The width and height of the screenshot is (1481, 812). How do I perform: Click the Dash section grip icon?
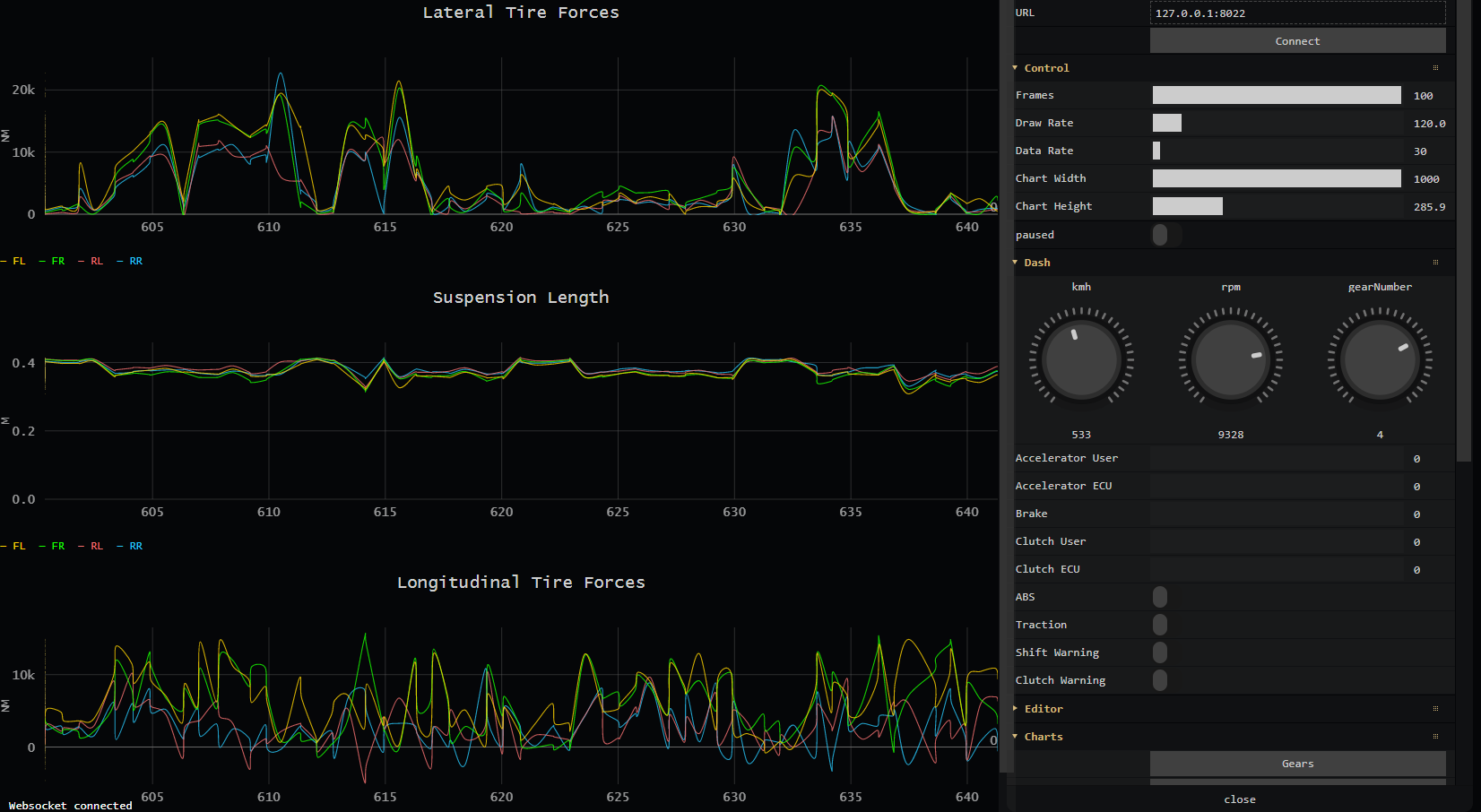pos(1435,262)
